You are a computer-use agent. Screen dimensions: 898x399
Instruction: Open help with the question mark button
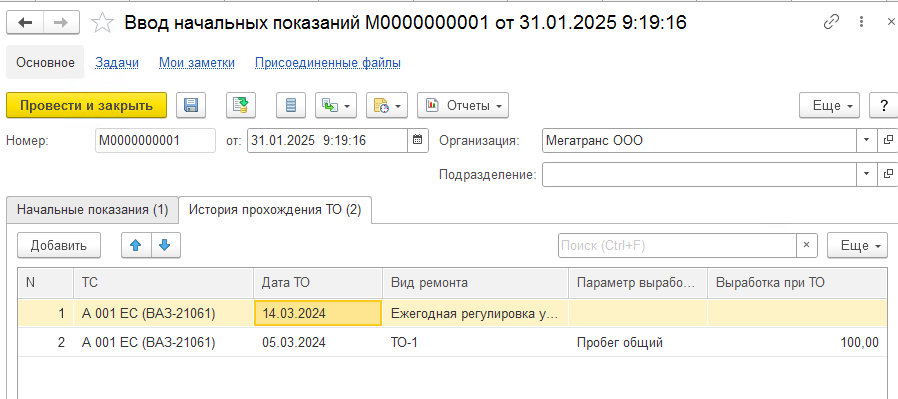tap(884, 105)
